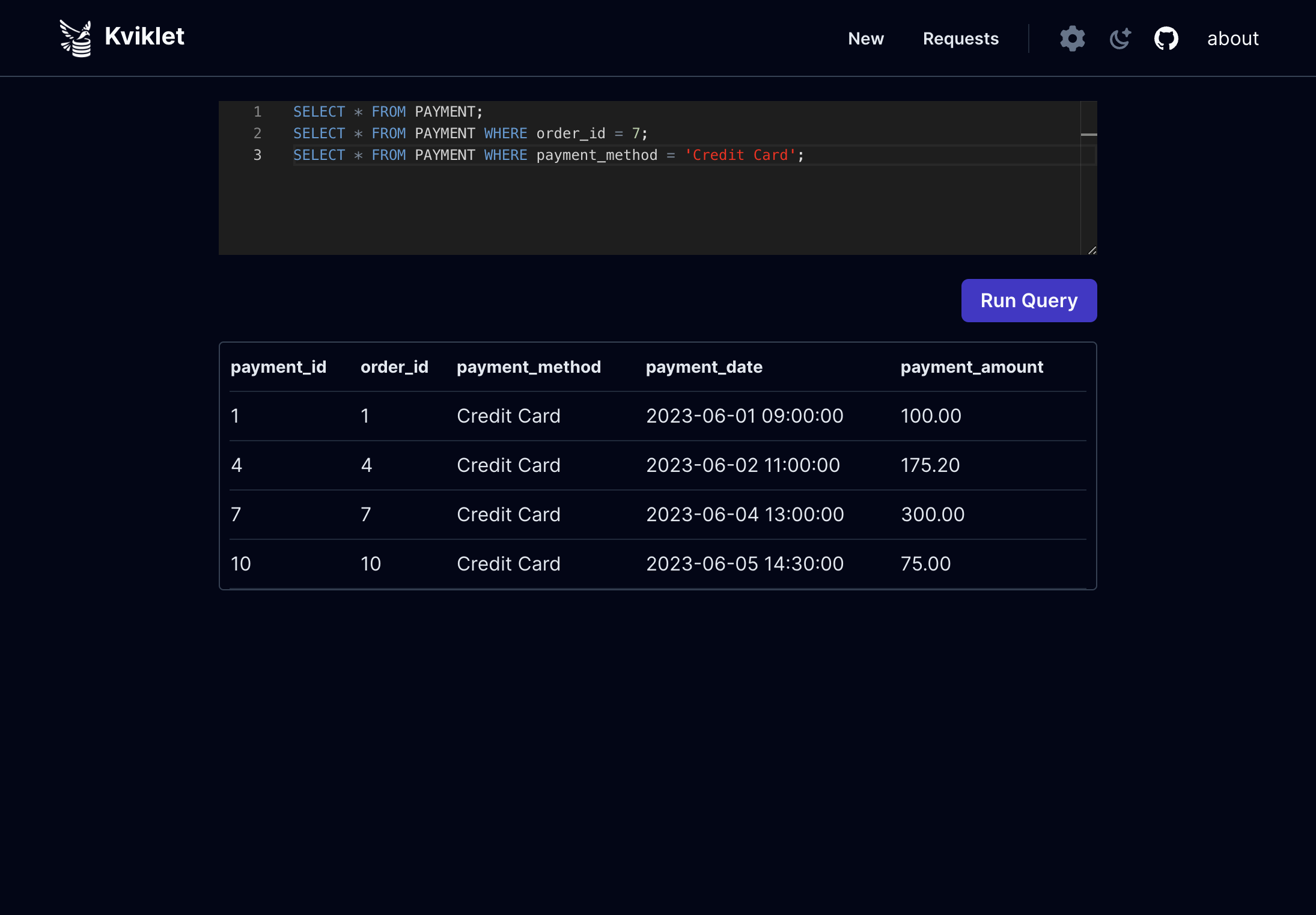Toggle dark mode moon icon

[1120, 38]
